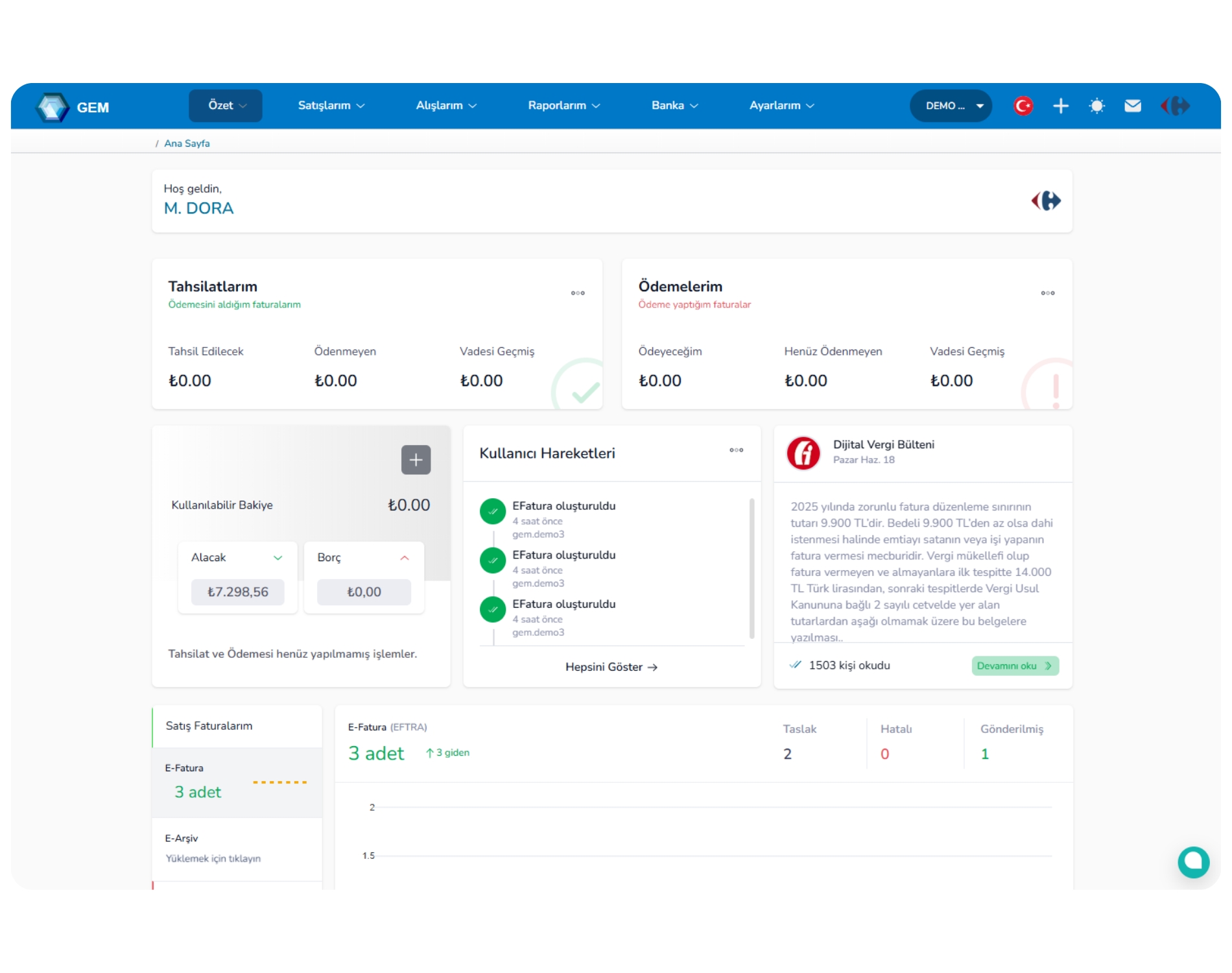Open Ödemelerim three-dot options menu
Screen dimensions: 1232x973
(x=1048, y=293)
